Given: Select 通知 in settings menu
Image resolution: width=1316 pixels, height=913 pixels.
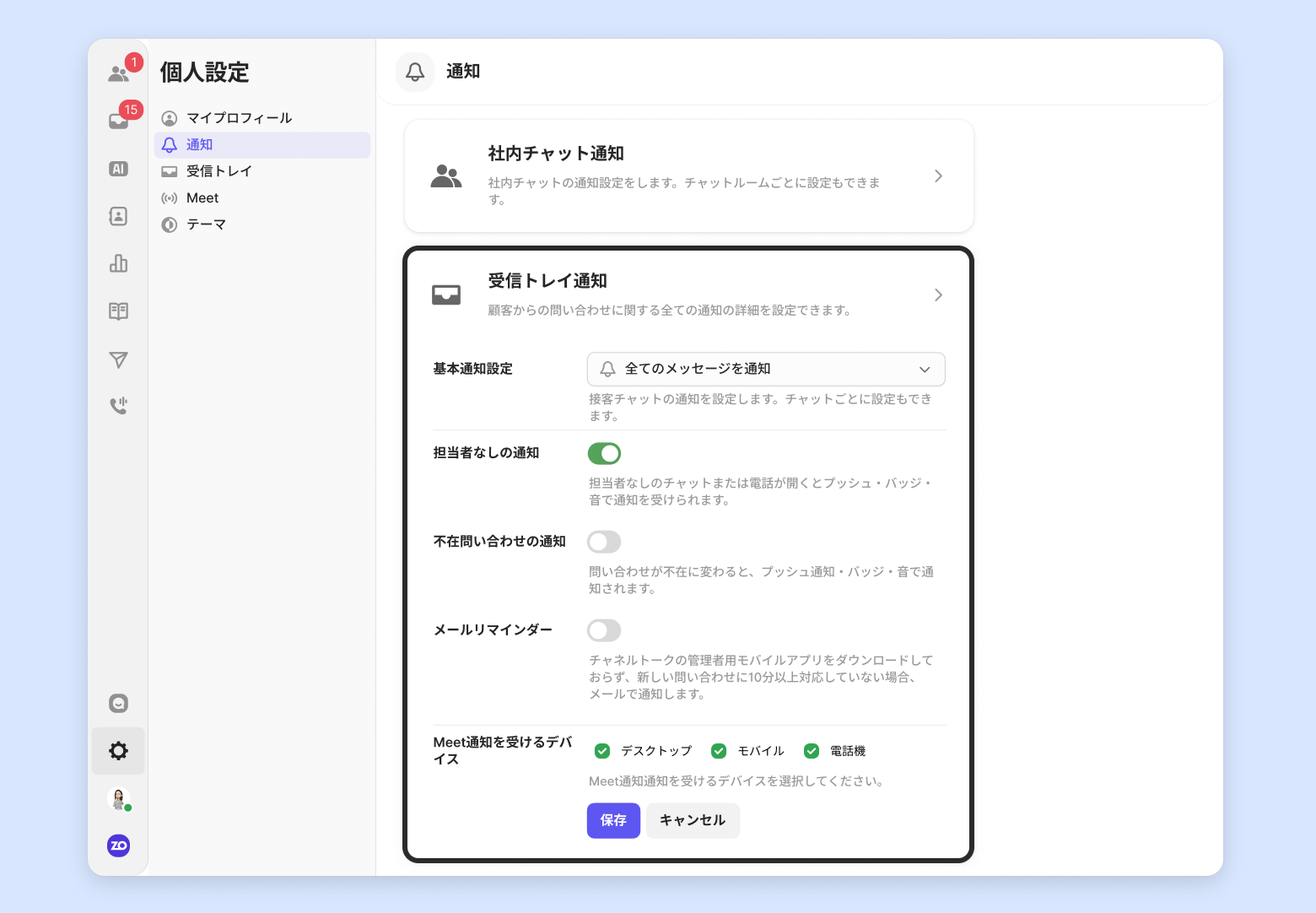Looking at the screenshot, I should point(262,145).
